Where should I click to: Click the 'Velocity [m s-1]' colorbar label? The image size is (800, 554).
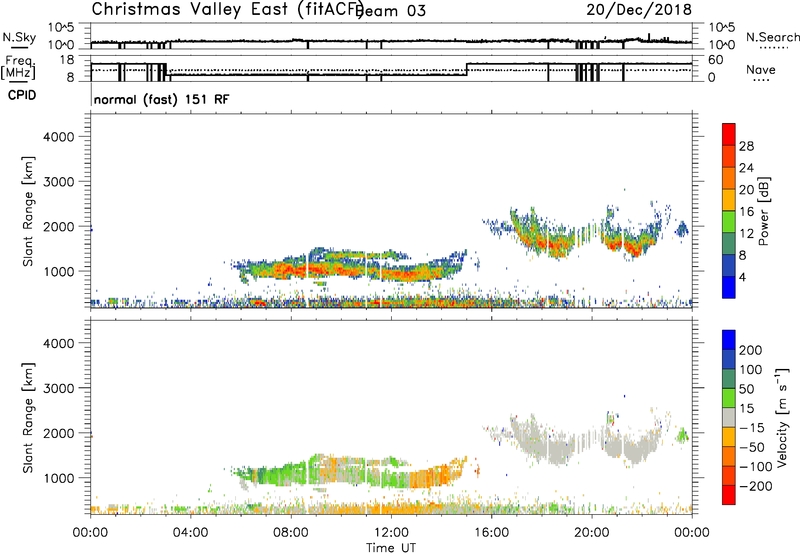781,417
